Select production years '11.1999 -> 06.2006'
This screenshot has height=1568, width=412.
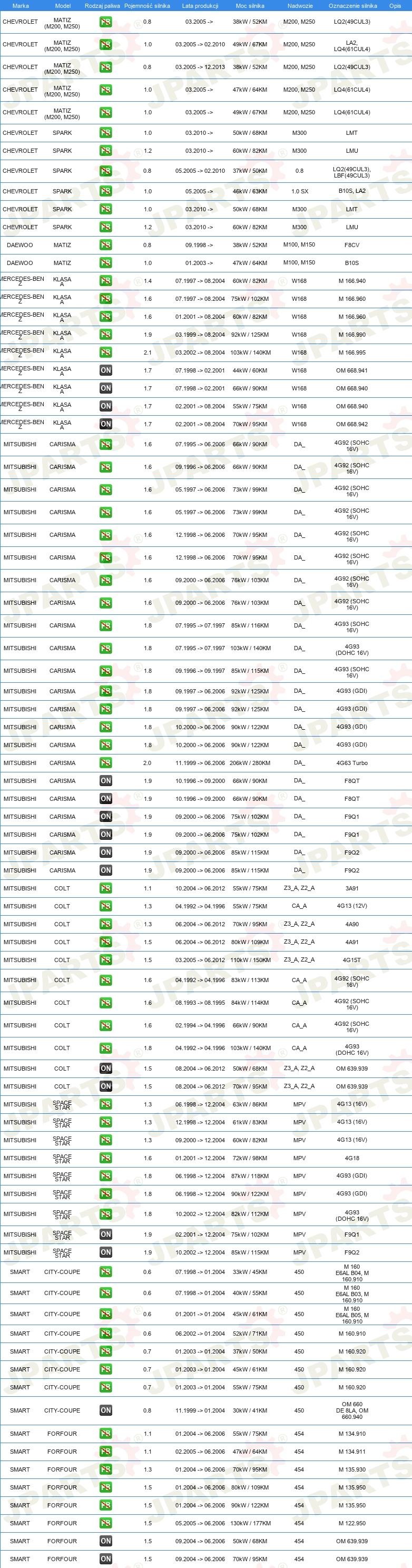(200, 763)
